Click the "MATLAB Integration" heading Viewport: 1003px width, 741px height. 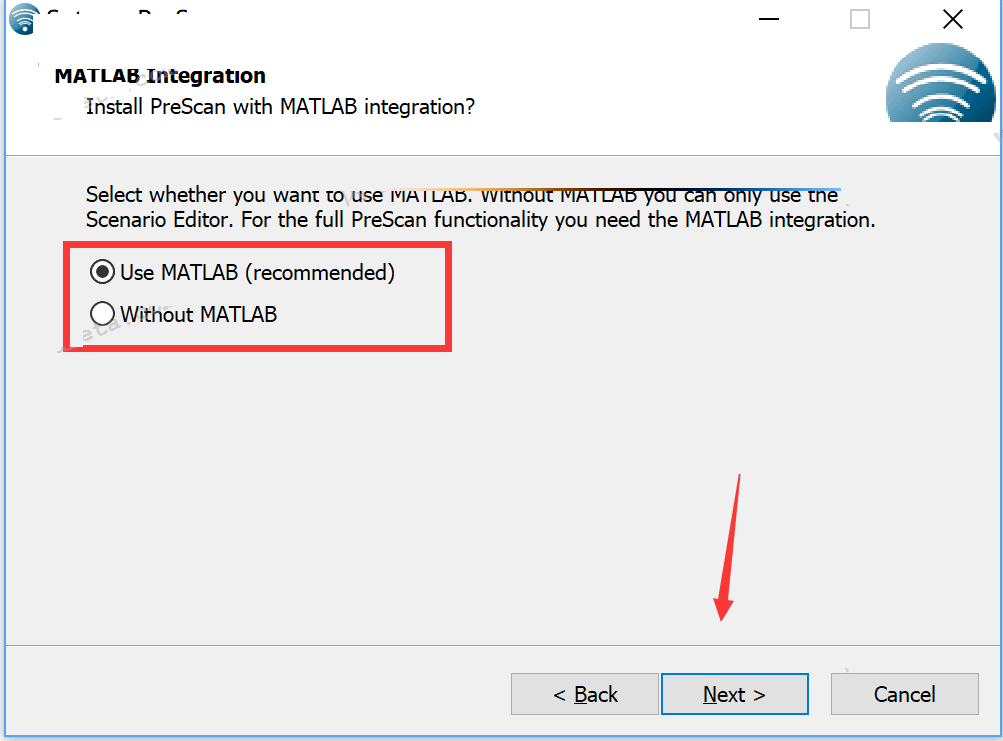coord(160,76)
